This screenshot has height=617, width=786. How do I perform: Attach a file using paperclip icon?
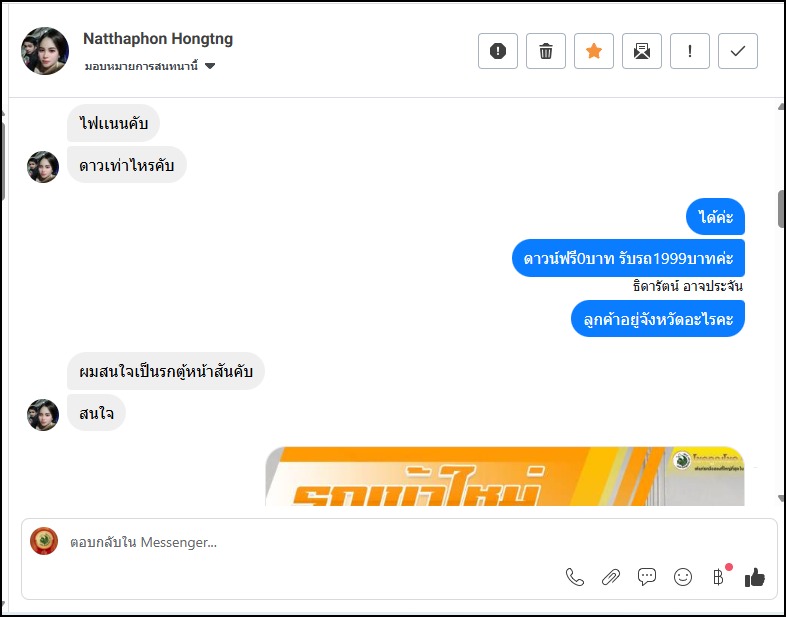611,577
